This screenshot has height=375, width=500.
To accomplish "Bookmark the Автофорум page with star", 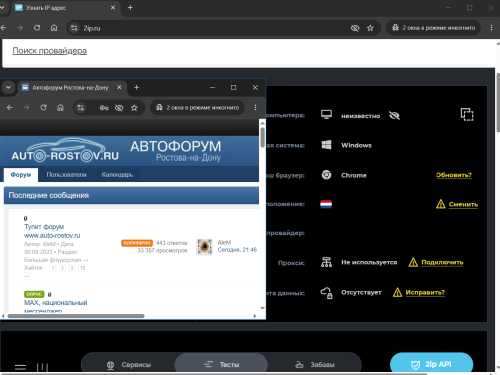I will (x=134, y=107).
